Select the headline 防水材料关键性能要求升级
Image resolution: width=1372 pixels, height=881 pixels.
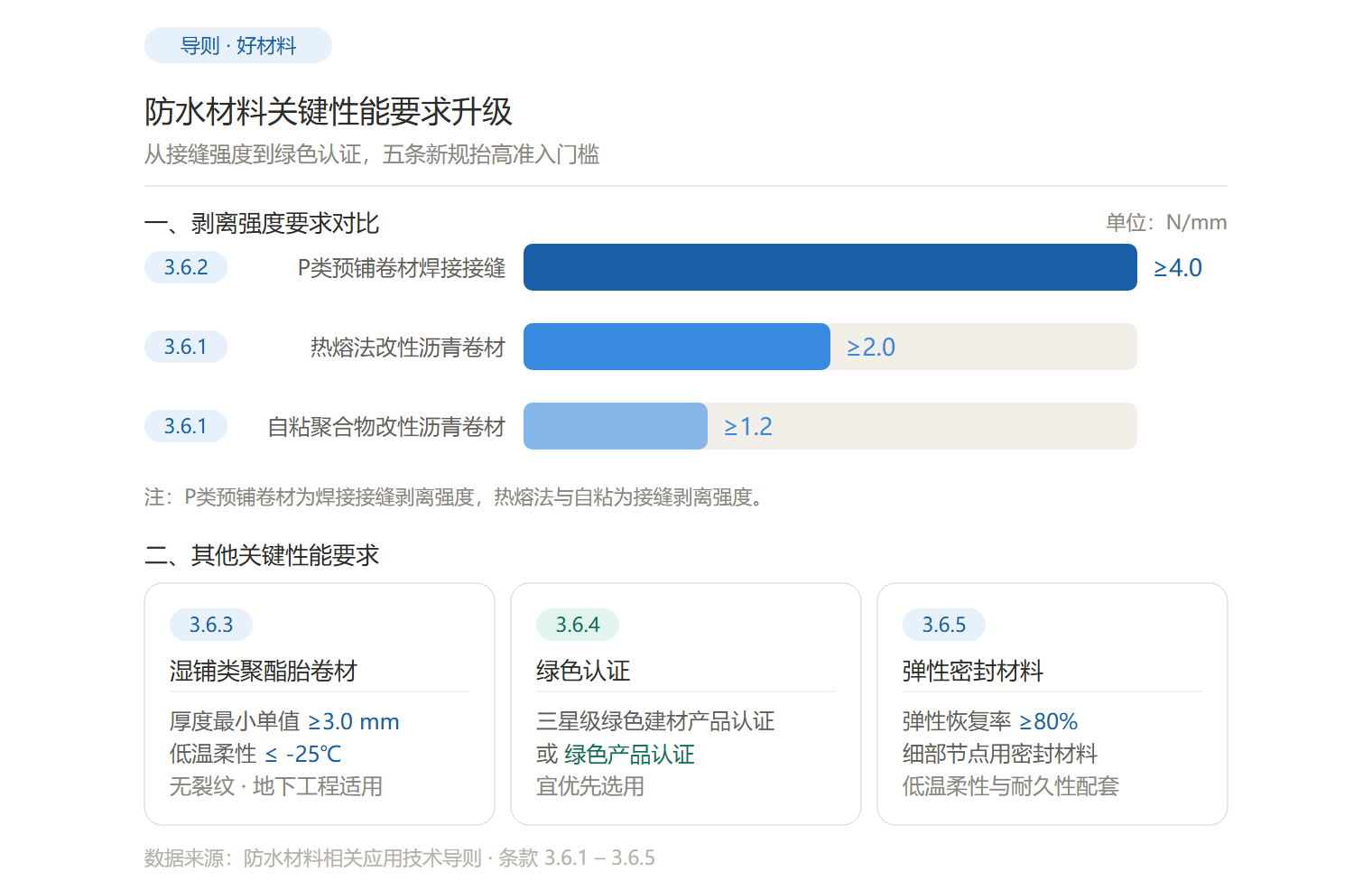click(329, 112)
